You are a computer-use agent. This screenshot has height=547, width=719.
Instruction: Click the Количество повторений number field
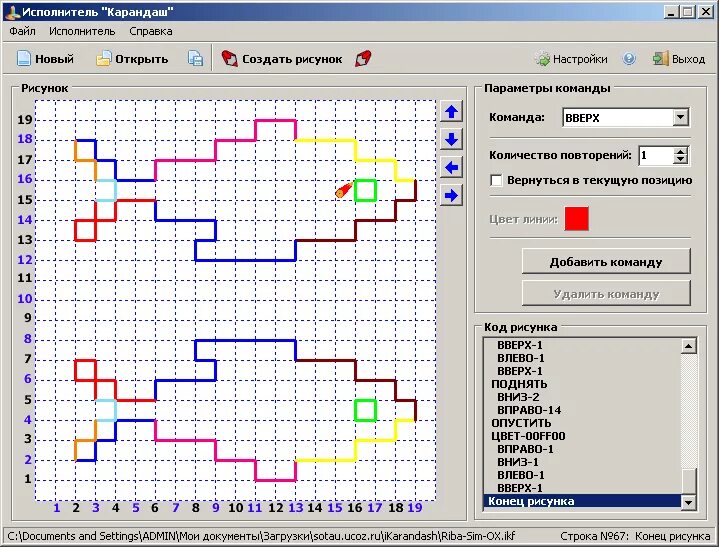click(656, 156)
